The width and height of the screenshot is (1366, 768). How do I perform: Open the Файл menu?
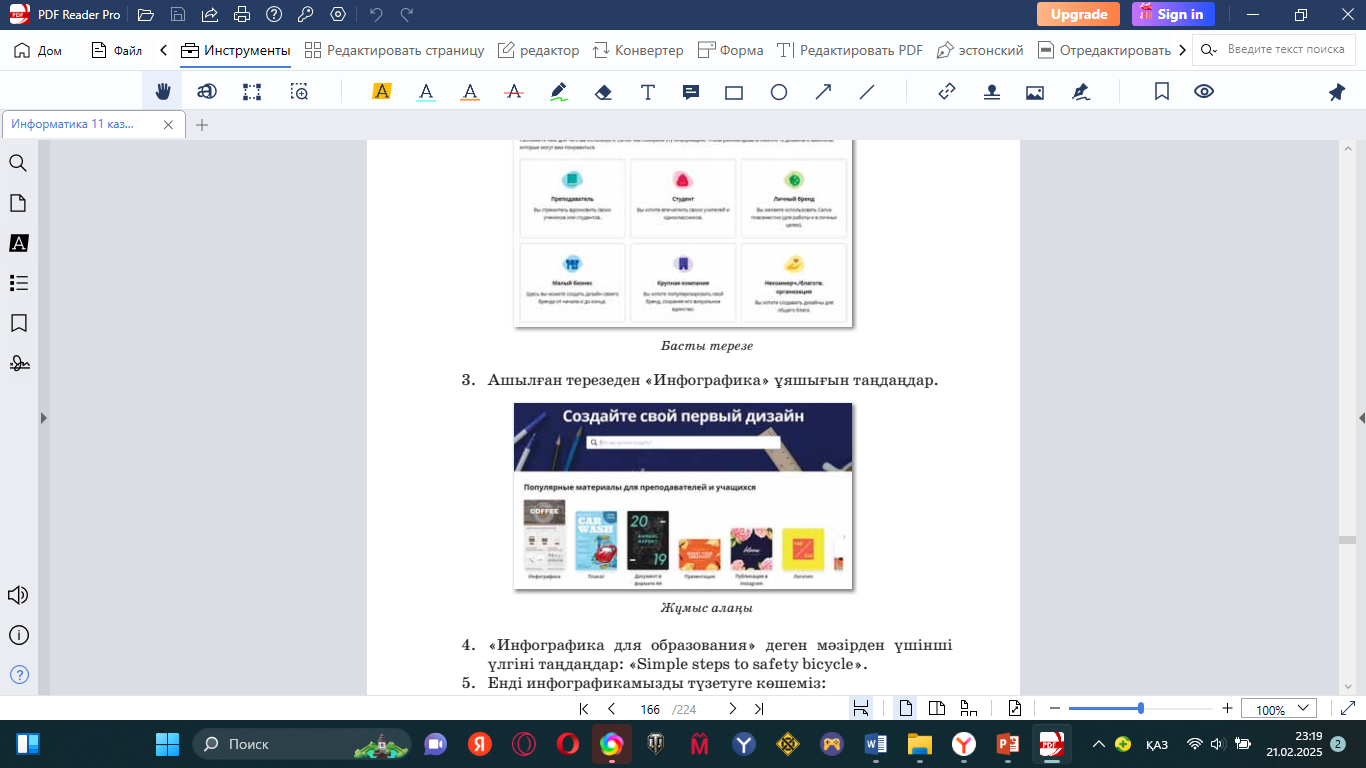tap(117, 50)
